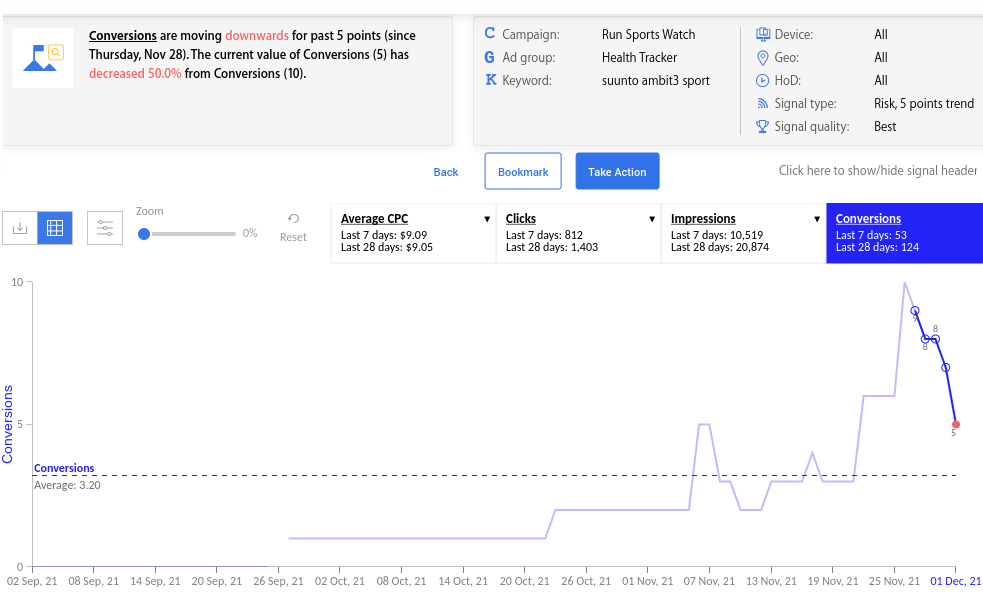This screenshot has height=601, width=983.
Task: Click the Zoom slider handle
Action: point(144,233)
